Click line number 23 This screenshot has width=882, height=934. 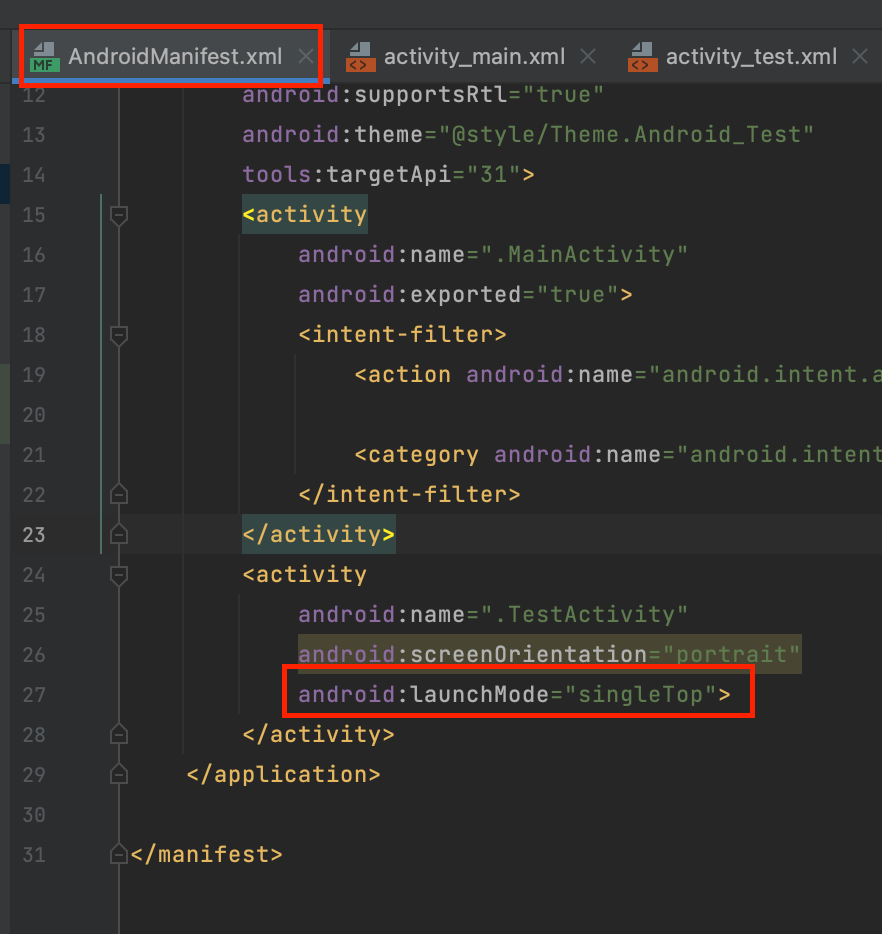(x=33, y=534)
